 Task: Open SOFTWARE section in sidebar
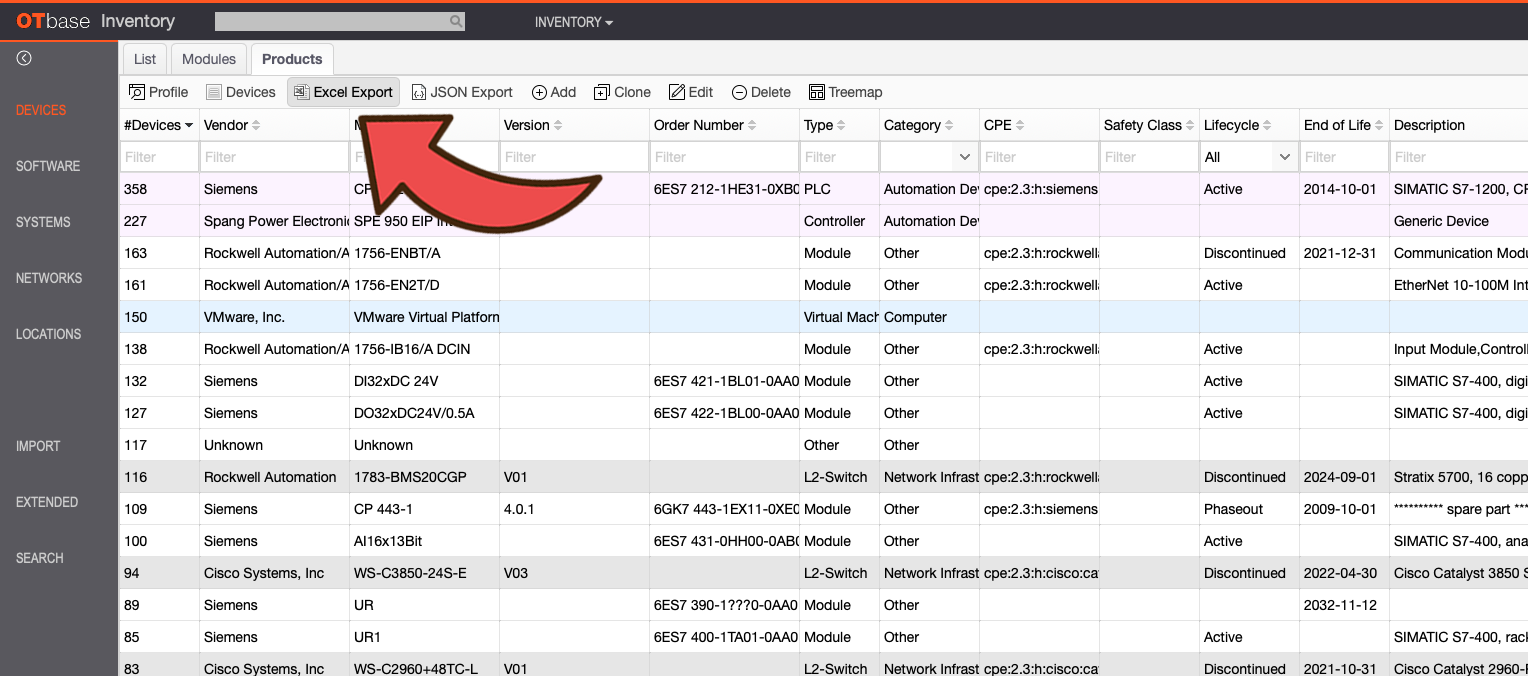tap(48, 166)
